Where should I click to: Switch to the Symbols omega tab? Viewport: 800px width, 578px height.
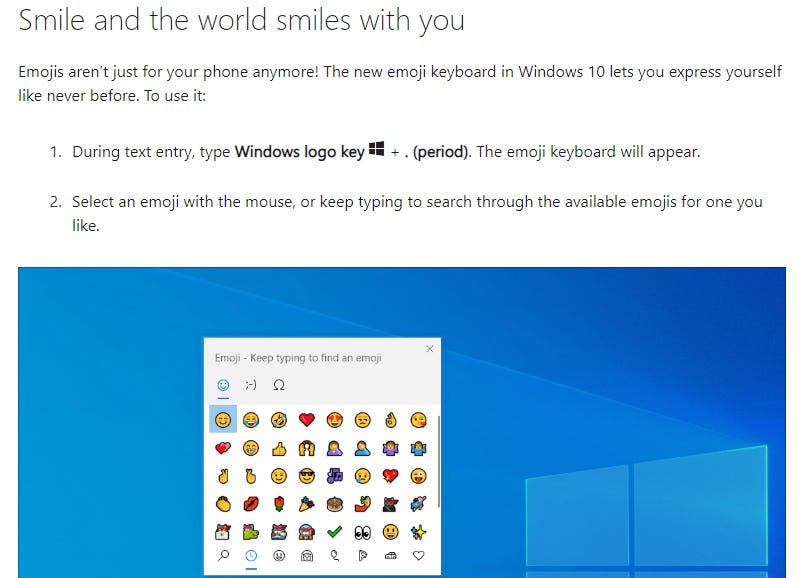pyautogui.click(x=279, y=385)
